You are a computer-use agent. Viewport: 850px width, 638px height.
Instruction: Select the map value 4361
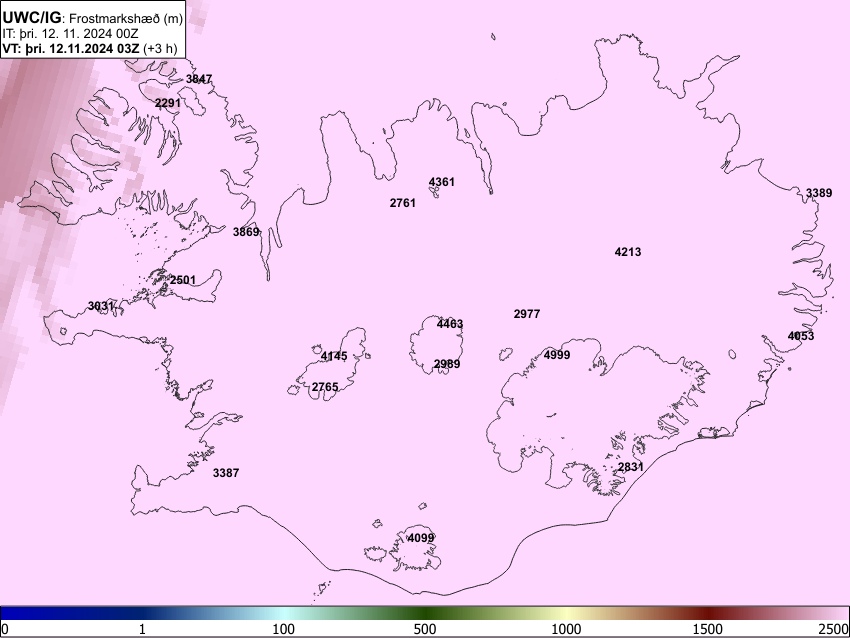coord(442,182)
